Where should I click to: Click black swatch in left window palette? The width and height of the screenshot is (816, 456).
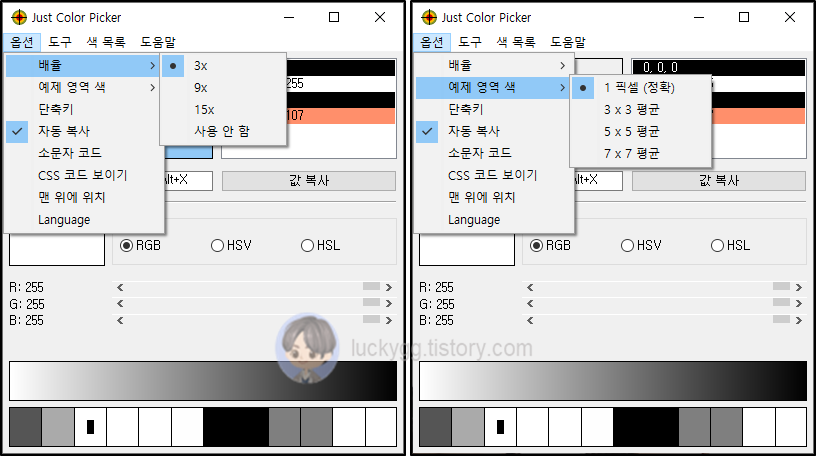tap(236, 427)
